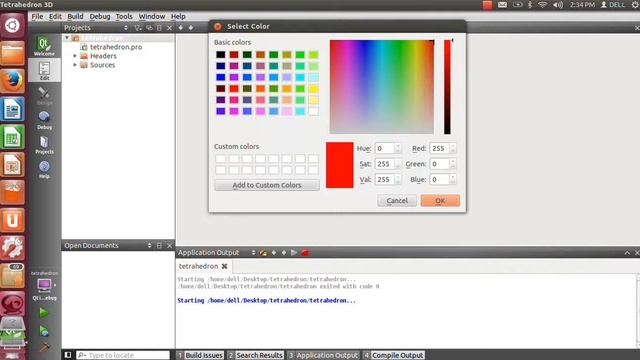Open the Build menu

pos(75,16)
